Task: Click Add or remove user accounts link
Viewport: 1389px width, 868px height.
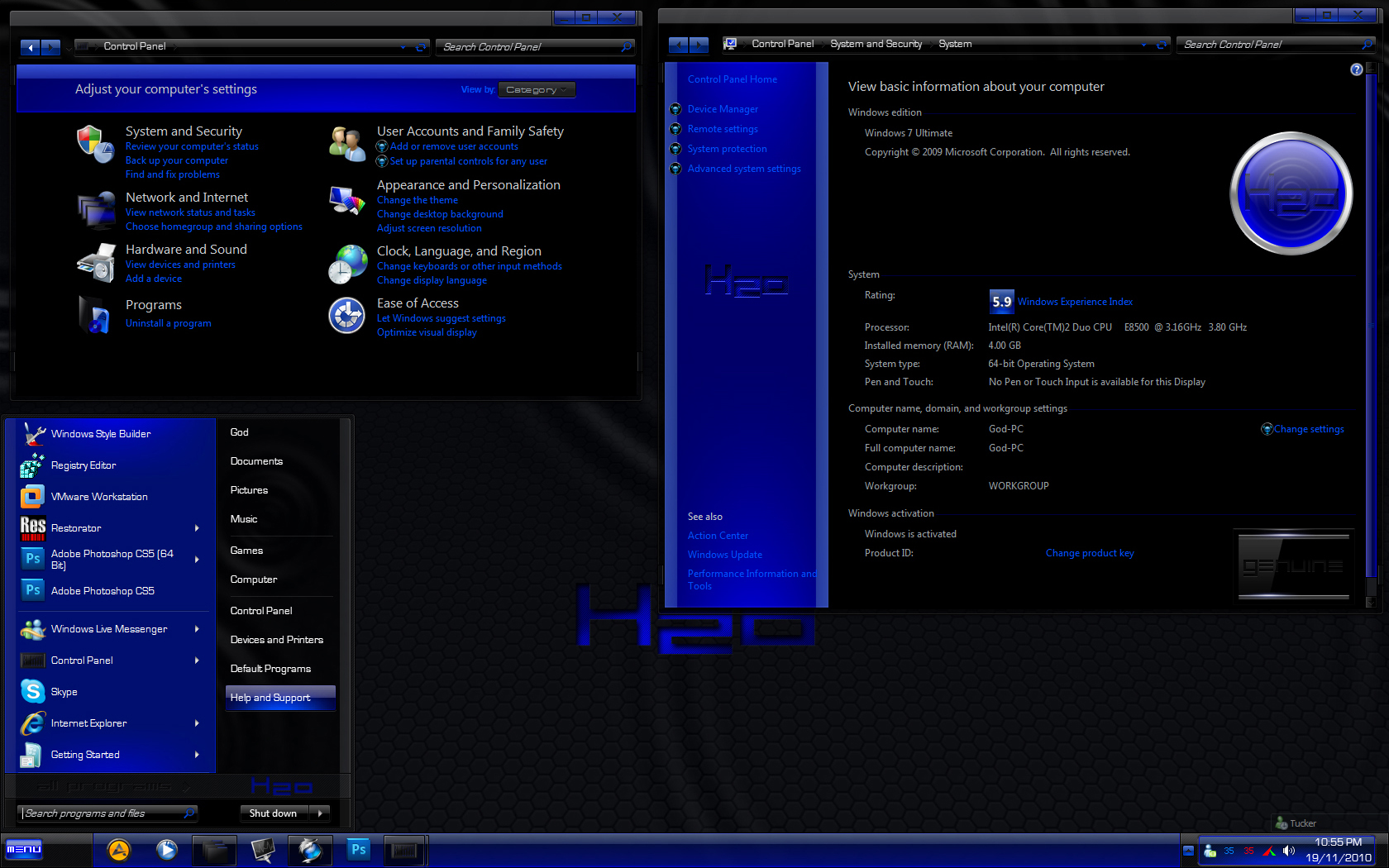Action: [454, 146]
